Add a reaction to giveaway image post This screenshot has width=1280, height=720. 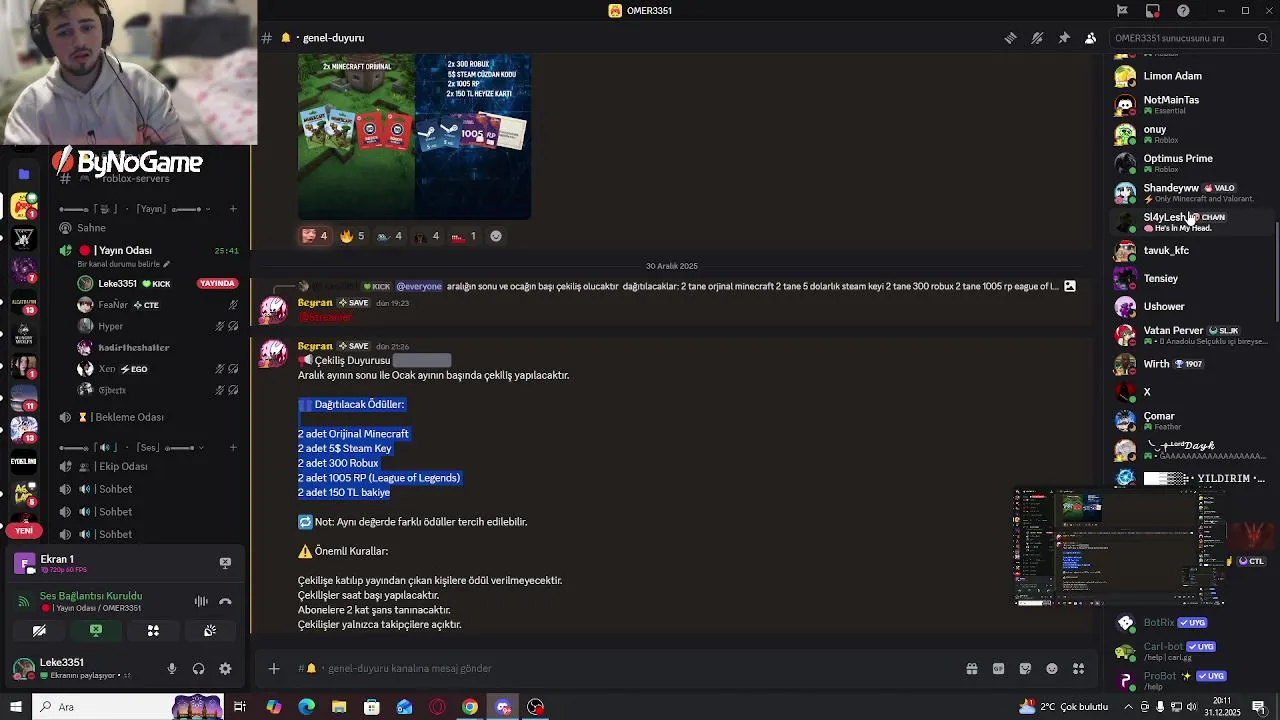tap(496, 236)
